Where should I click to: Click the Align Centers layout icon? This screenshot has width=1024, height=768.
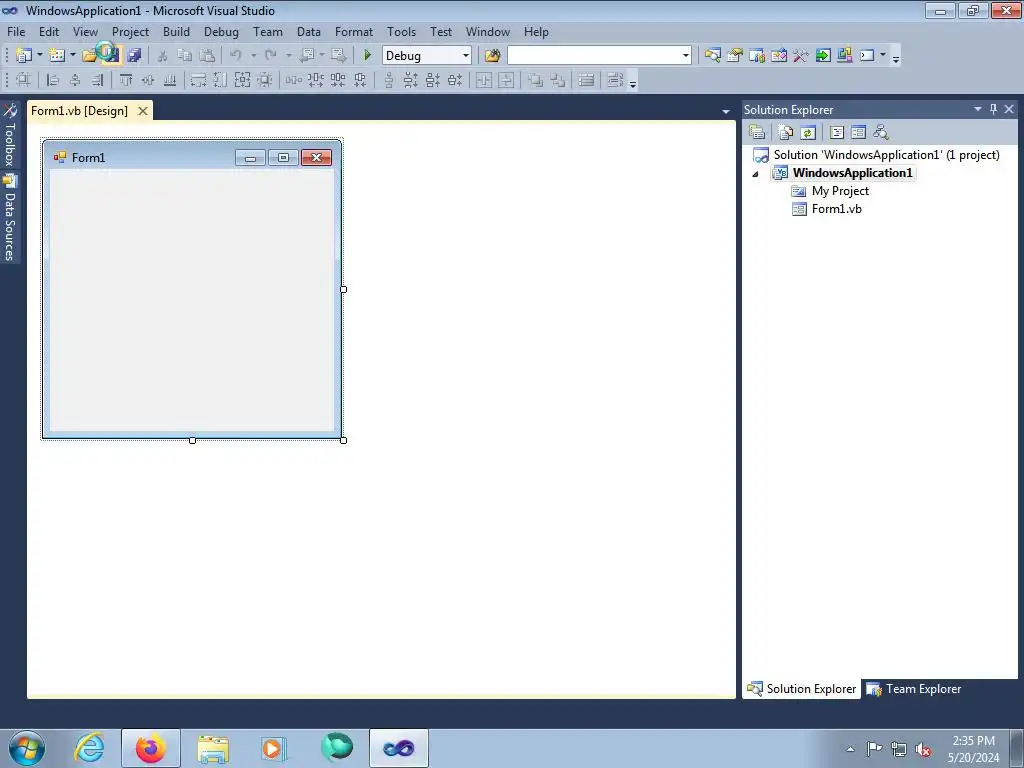(x=75, y=80)
